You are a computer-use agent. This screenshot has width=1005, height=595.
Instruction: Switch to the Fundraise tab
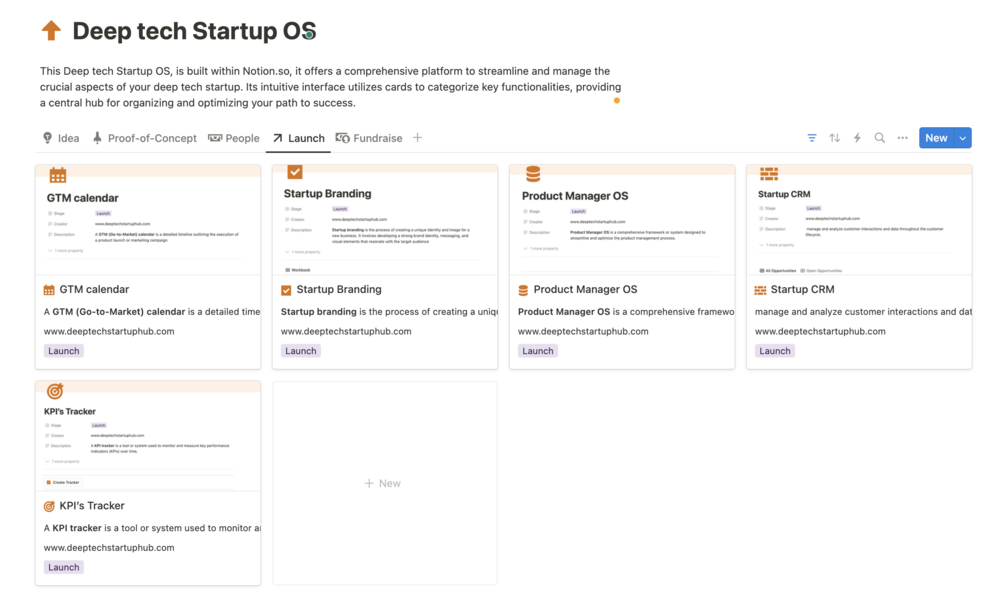pos(369,138)
